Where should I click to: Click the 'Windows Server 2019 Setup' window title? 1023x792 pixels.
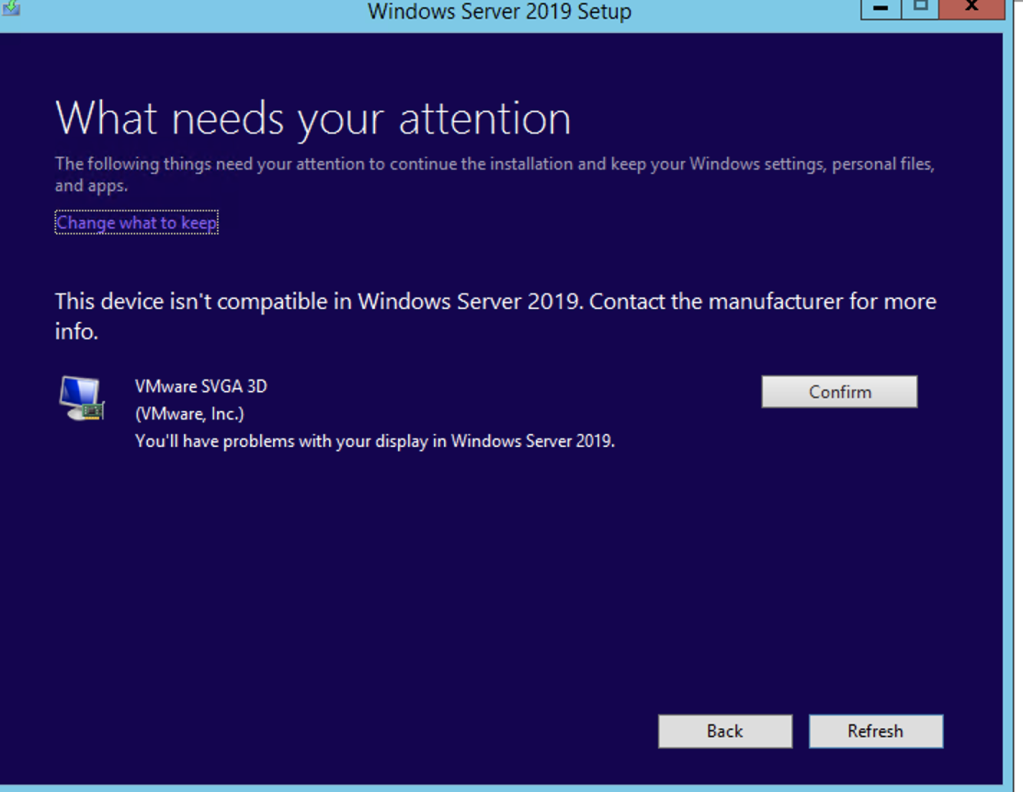[x=499, y=11]
